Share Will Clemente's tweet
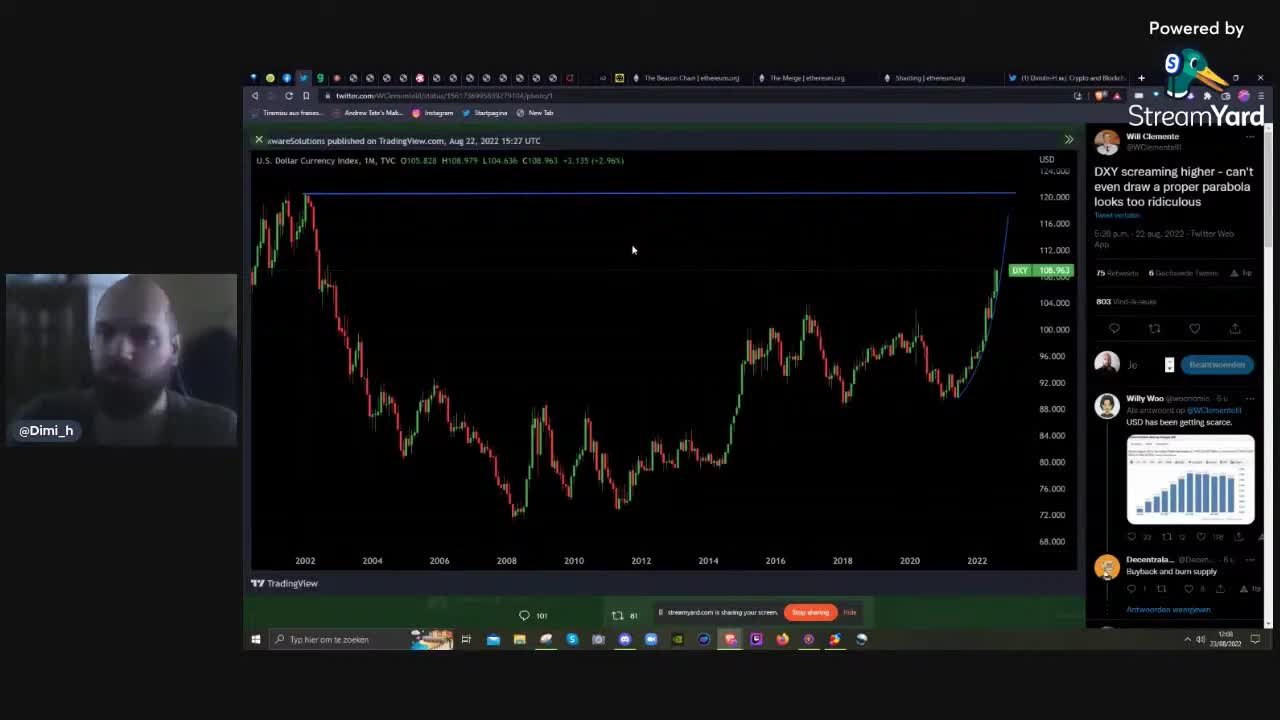Viewport: 1280px width, 720px height. click(1235, 329)
